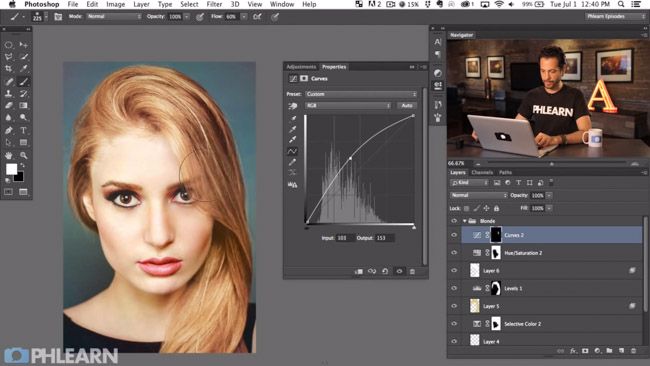Hide the Curves 2 layer
This screenshot has height=366, width=650.
(x=454, y=235)
